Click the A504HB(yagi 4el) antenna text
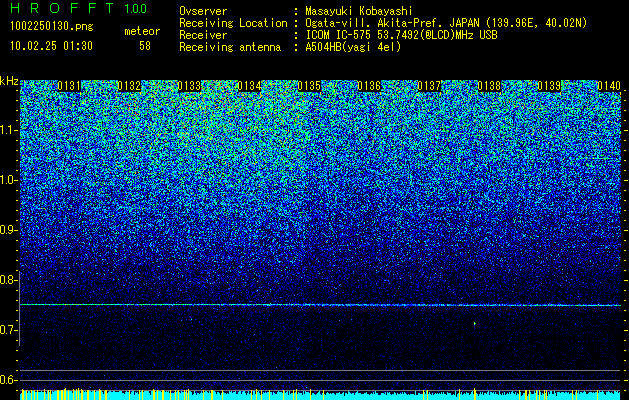This screenshot has width=629, height=400. pos(353,47)
